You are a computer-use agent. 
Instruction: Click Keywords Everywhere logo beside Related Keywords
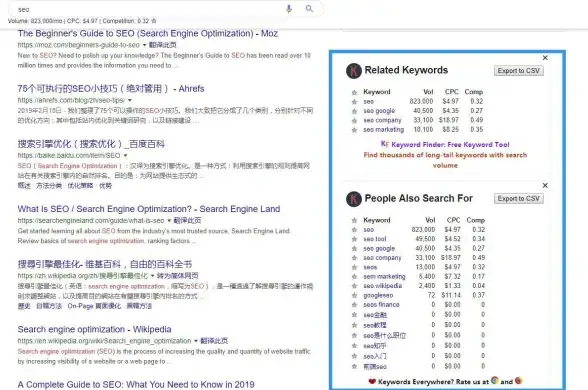pos(354,71)
